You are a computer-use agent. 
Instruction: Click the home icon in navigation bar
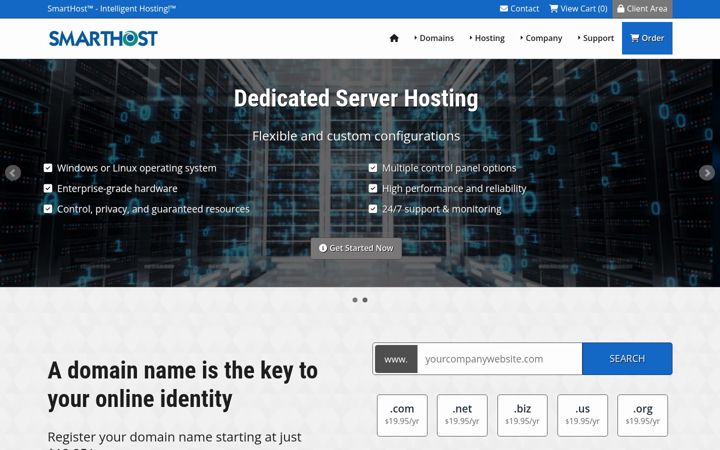tap(394, 38)
